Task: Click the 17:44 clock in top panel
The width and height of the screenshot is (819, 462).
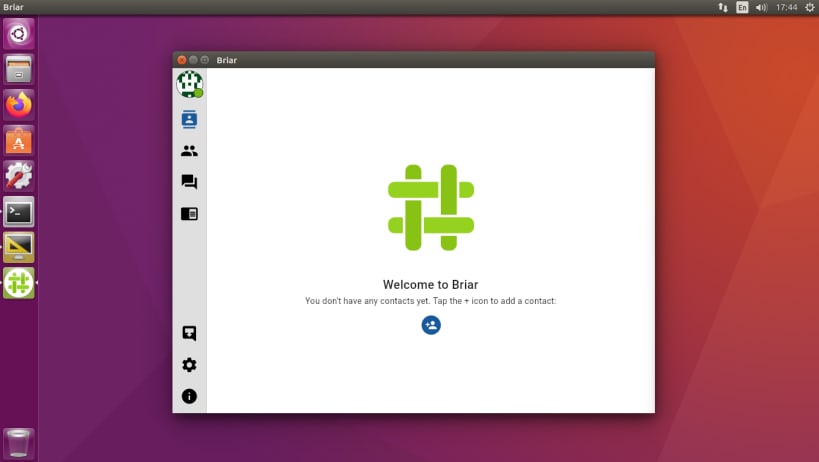Action: click(x=786, y=7)
